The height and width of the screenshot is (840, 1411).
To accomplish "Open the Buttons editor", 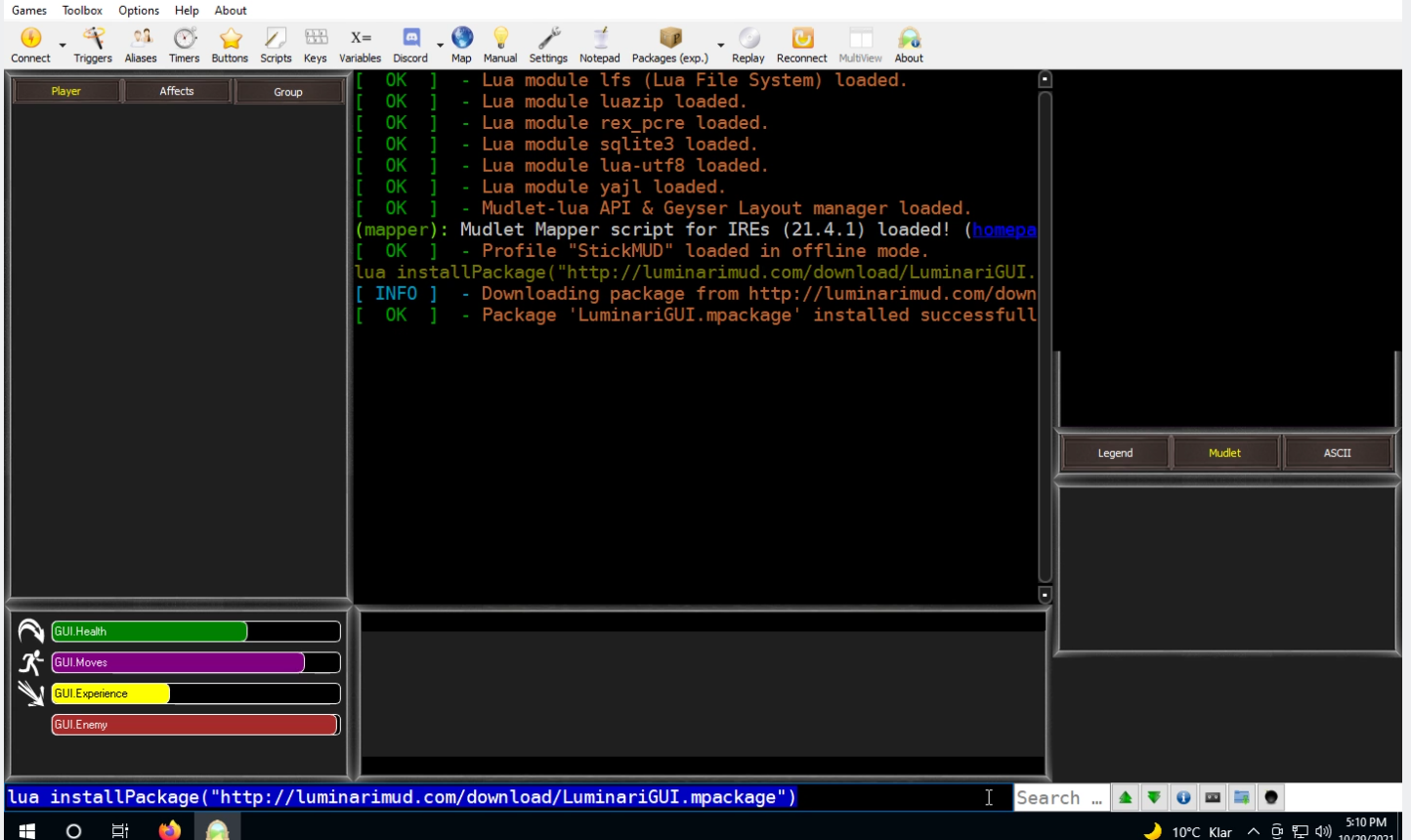I will [x=229, y=44].
